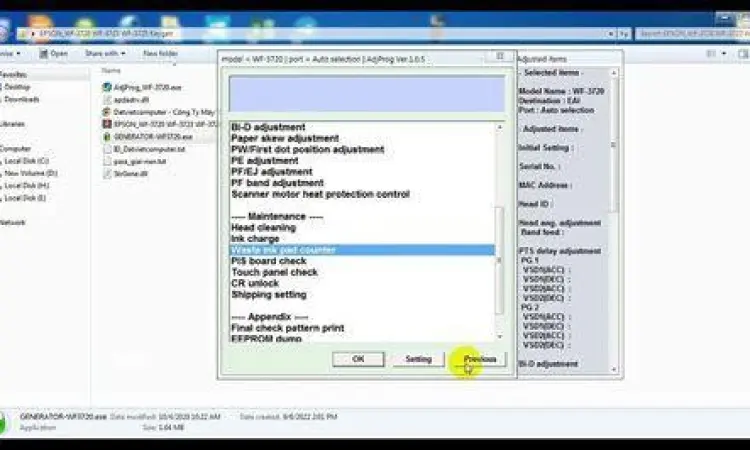Select PF/EJ adjustment entry
This screenshot has height=450, width=750.
[272, 172]
